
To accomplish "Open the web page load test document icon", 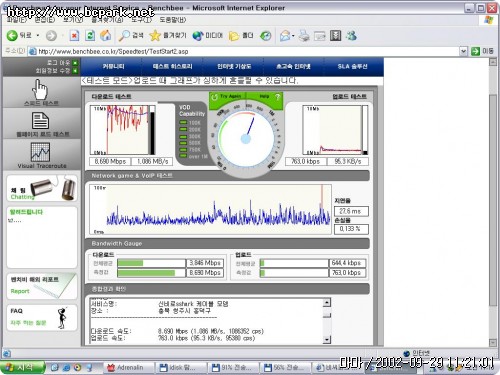I will coord(40,120).
